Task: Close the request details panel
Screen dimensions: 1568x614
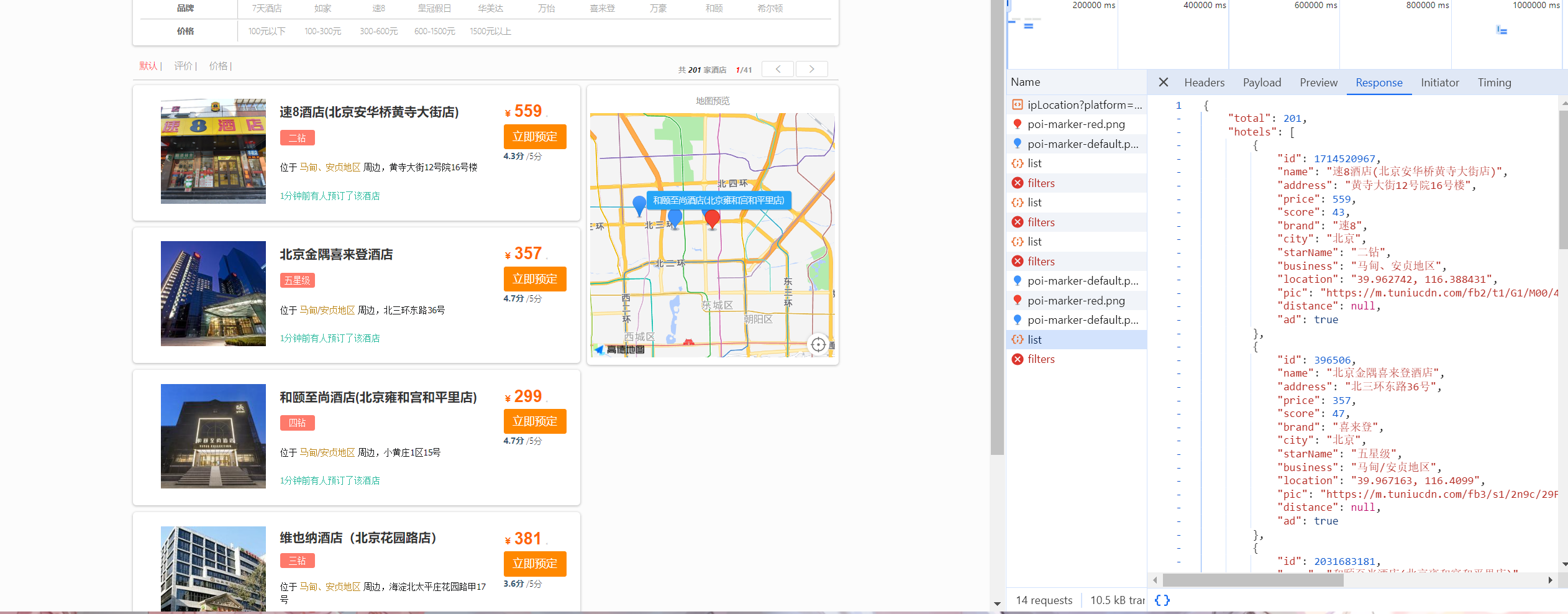Action: coord(1164,82)
